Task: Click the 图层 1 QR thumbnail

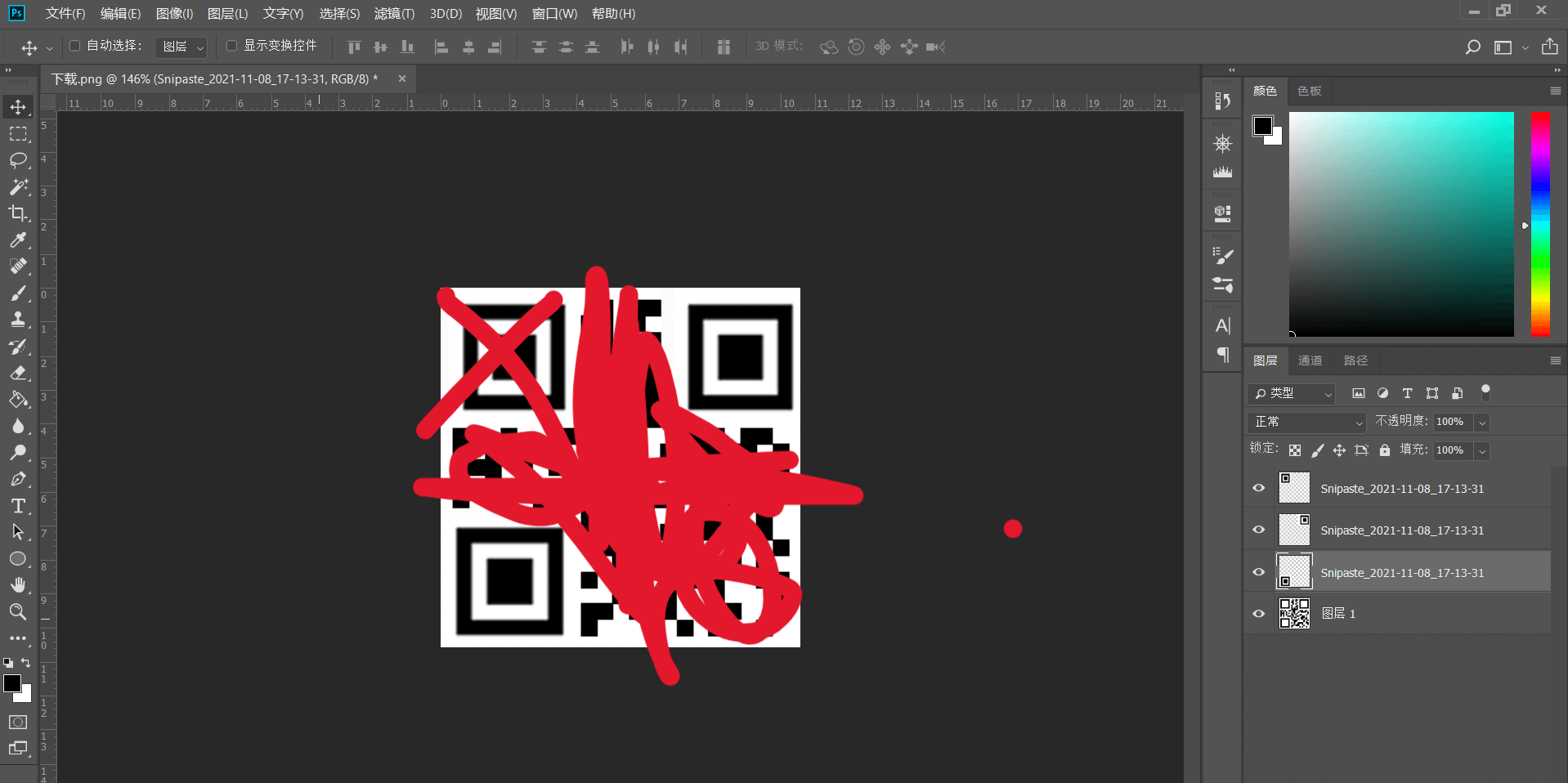Action: click(x=1294, y=613)
